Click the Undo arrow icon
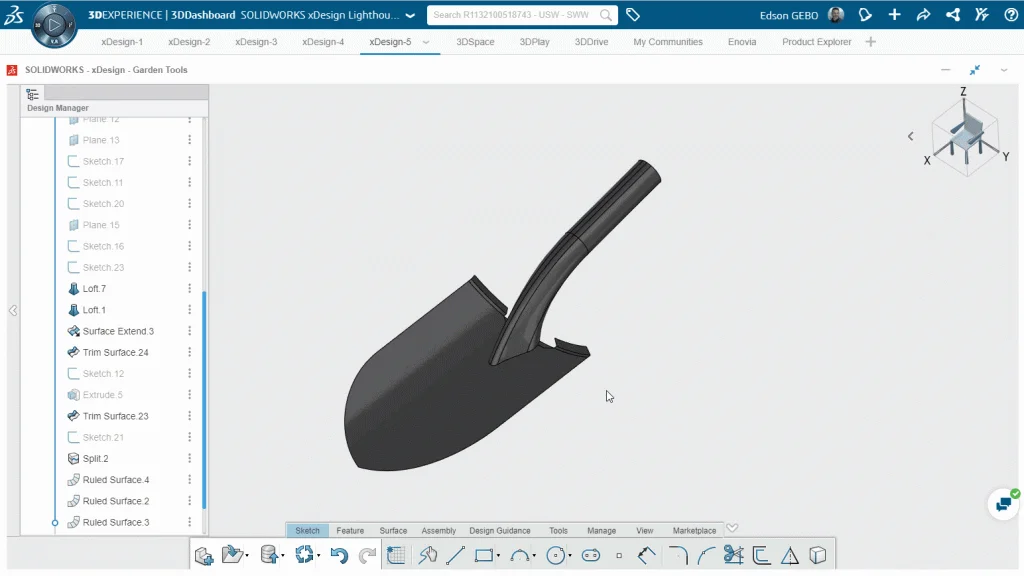 (339, 555)
